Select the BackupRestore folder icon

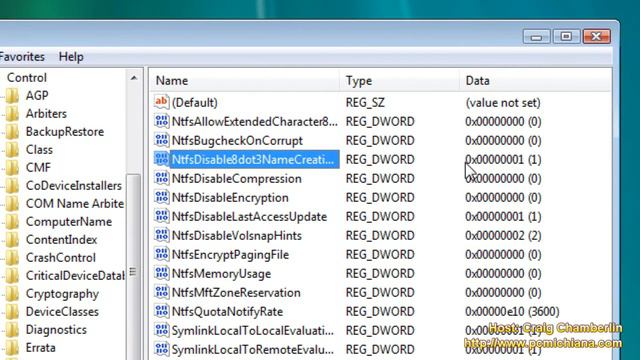click(12, 132)
